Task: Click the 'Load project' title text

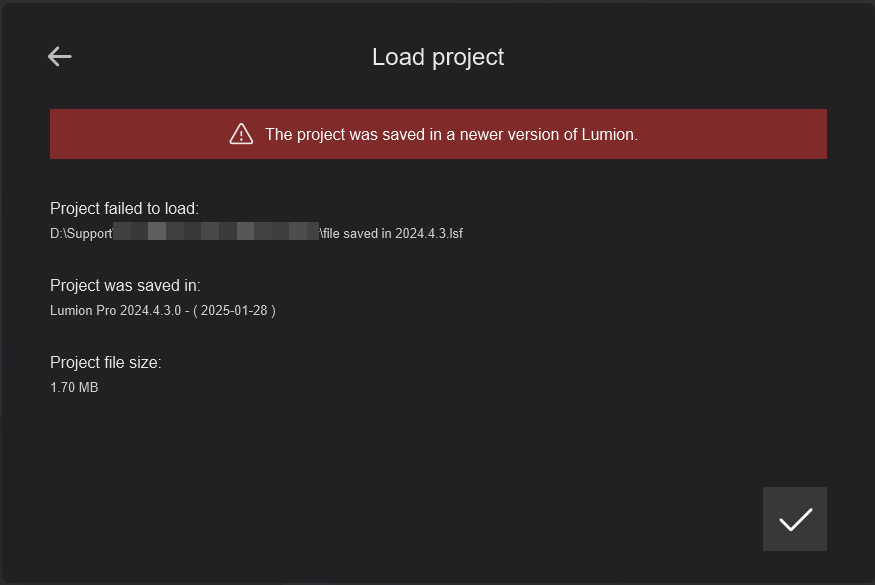Action: pyautogui.click(x=437, y=57)
